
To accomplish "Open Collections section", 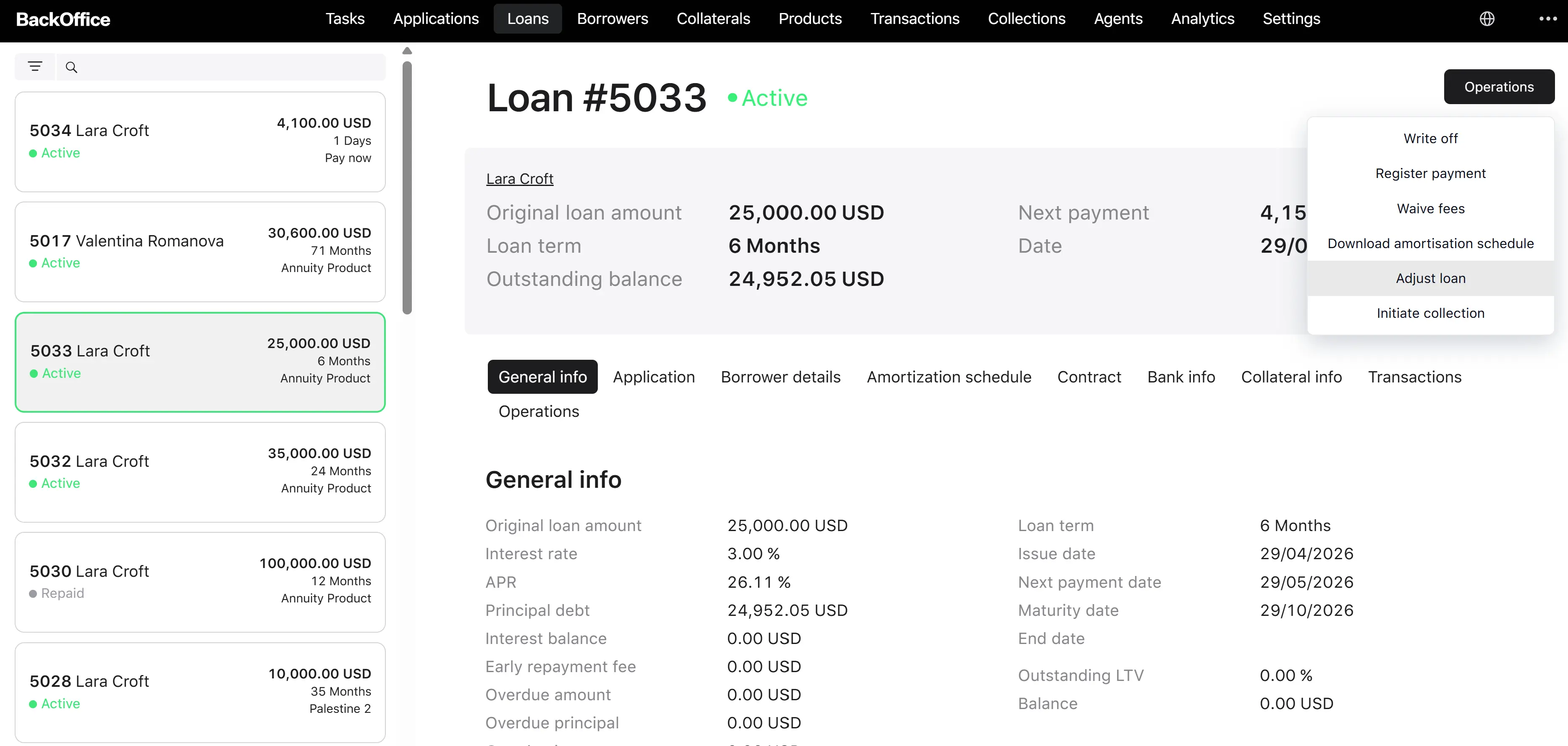I will (x=1026, y=19).
